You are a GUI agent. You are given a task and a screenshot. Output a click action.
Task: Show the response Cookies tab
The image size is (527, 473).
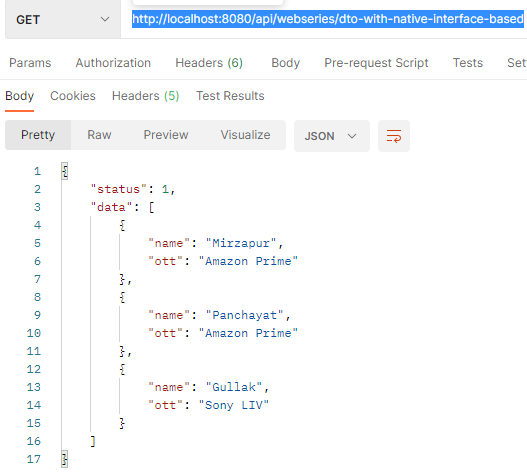pos(73,96)
